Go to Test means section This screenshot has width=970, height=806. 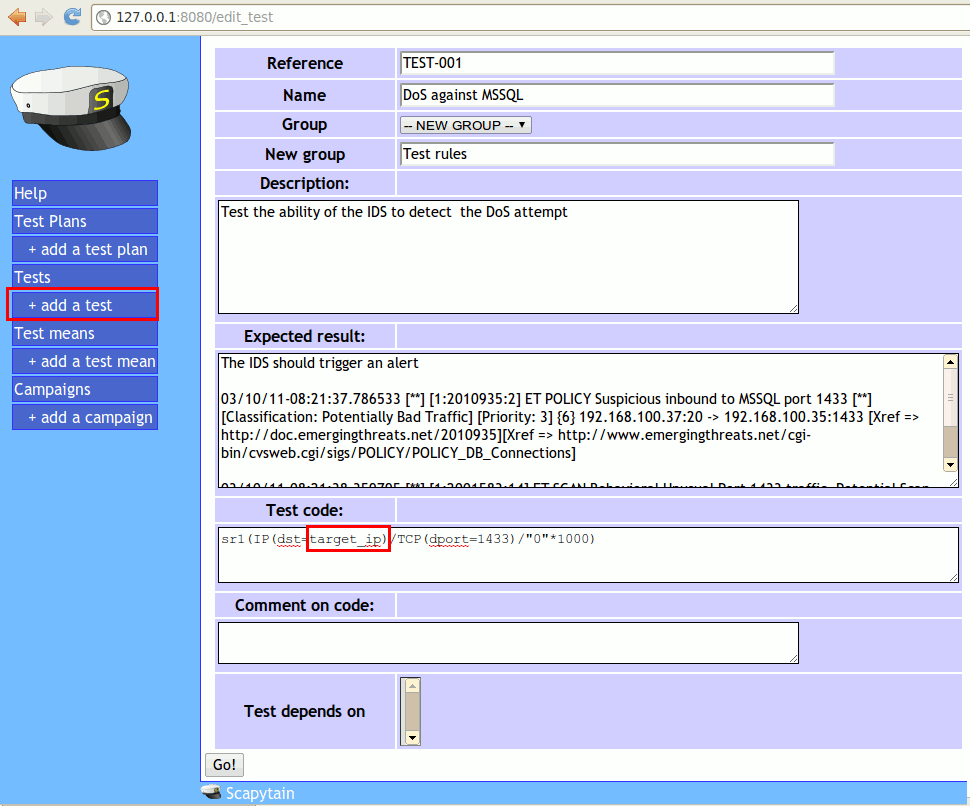pyautogui.click(x=85, y=333)
